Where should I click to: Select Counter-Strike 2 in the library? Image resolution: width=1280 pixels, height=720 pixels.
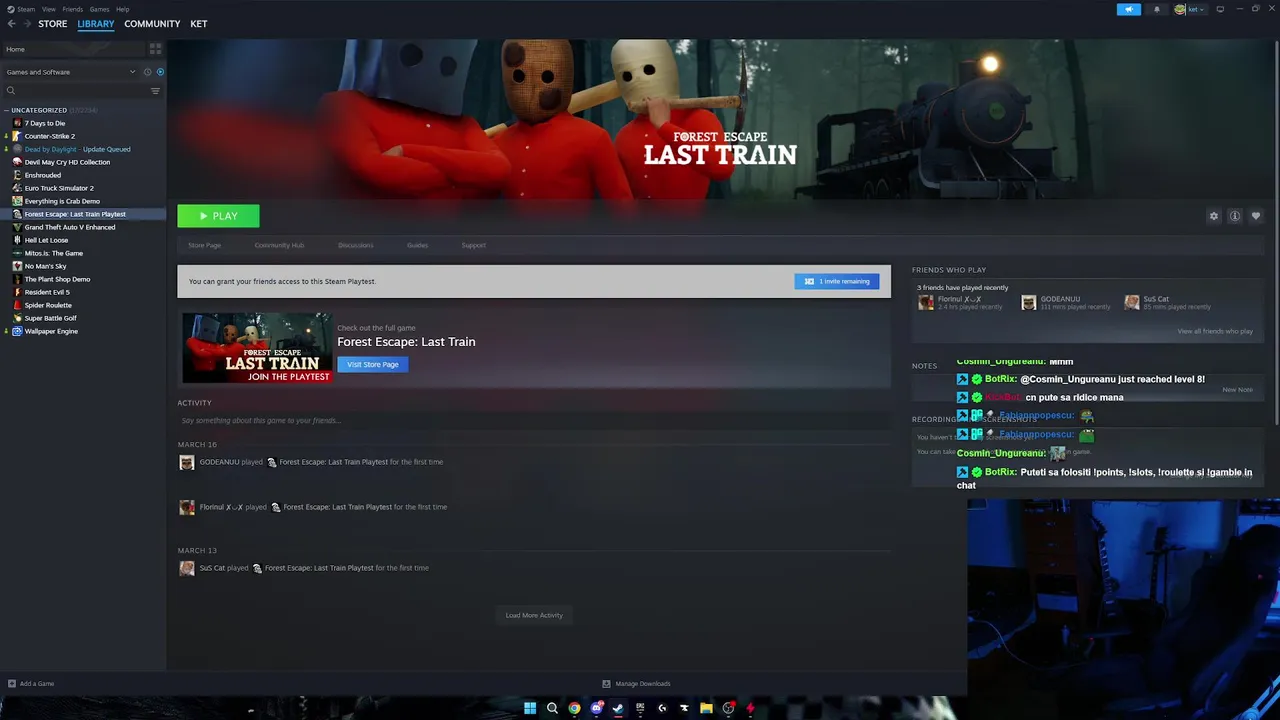(49, 136)
